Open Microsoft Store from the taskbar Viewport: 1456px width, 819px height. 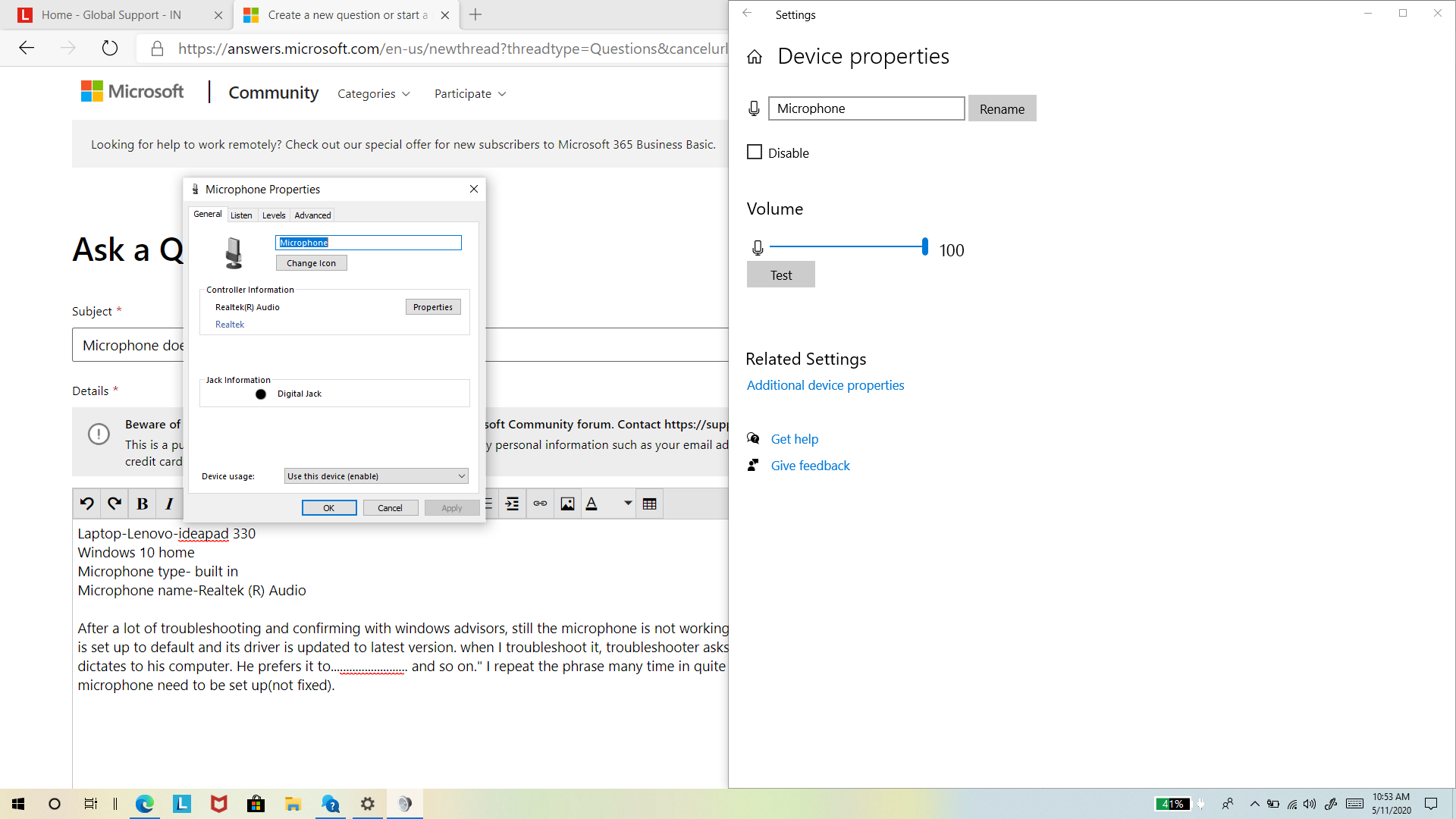(x=256, y=804)
